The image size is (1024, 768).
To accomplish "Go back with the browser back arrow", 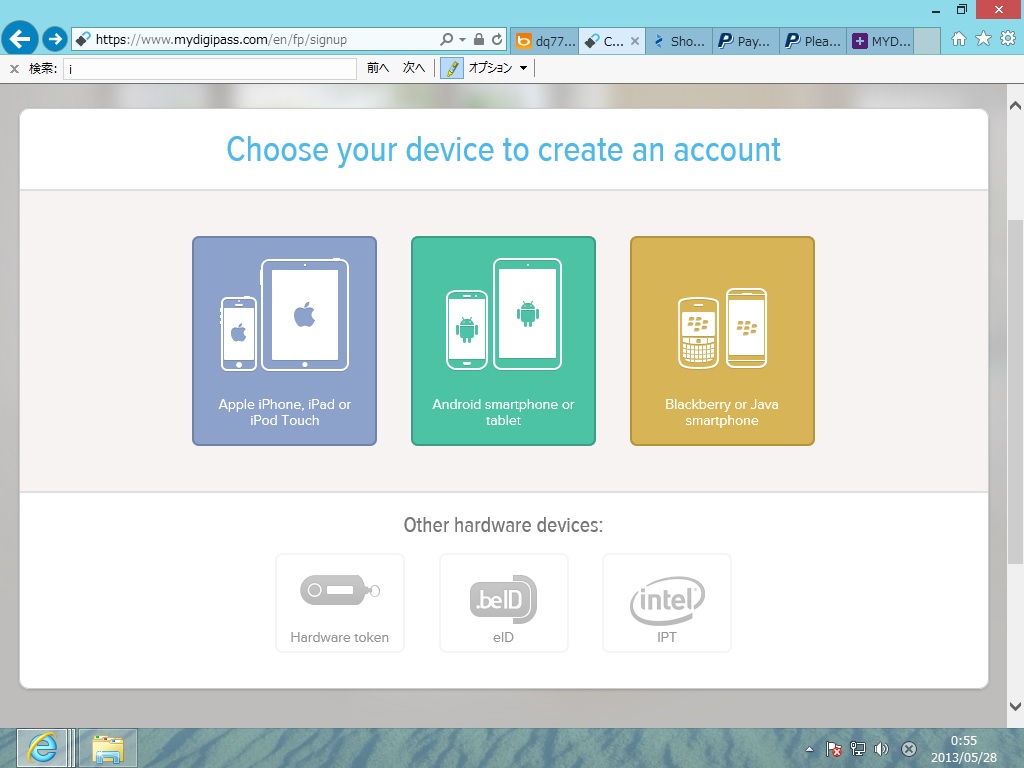I will (20, 39).
